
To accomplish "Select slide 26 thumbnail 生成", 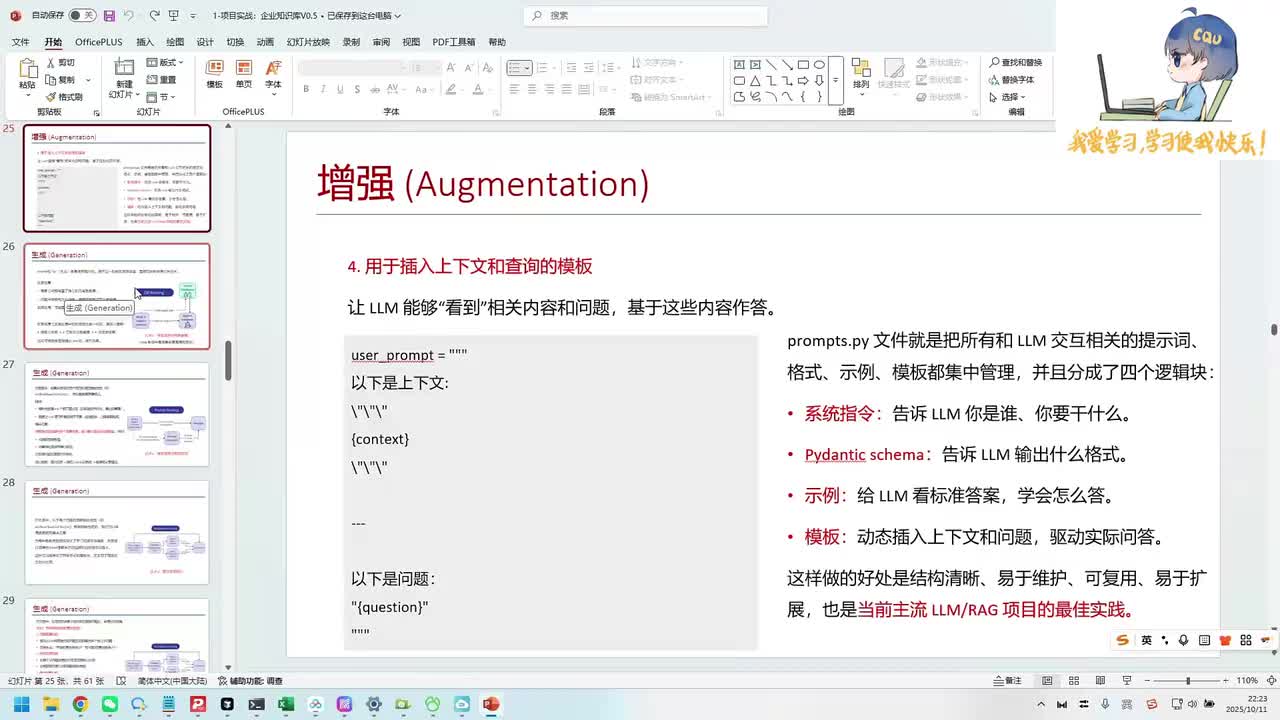I will pos(117,296).
